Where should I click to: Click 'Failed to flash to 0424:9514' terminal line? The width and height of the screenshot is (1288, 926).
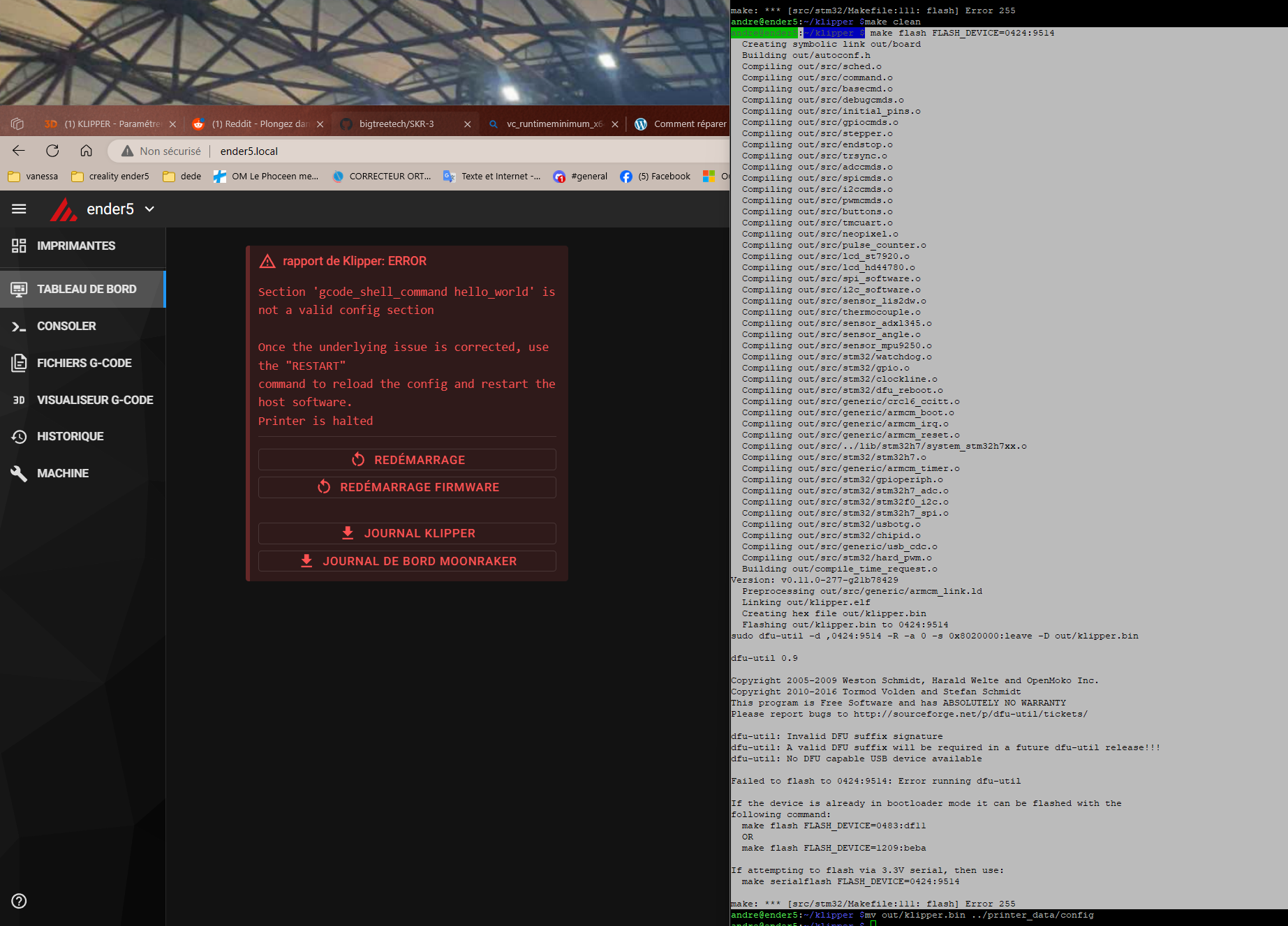pyautogui.click(x=876, y=781)
